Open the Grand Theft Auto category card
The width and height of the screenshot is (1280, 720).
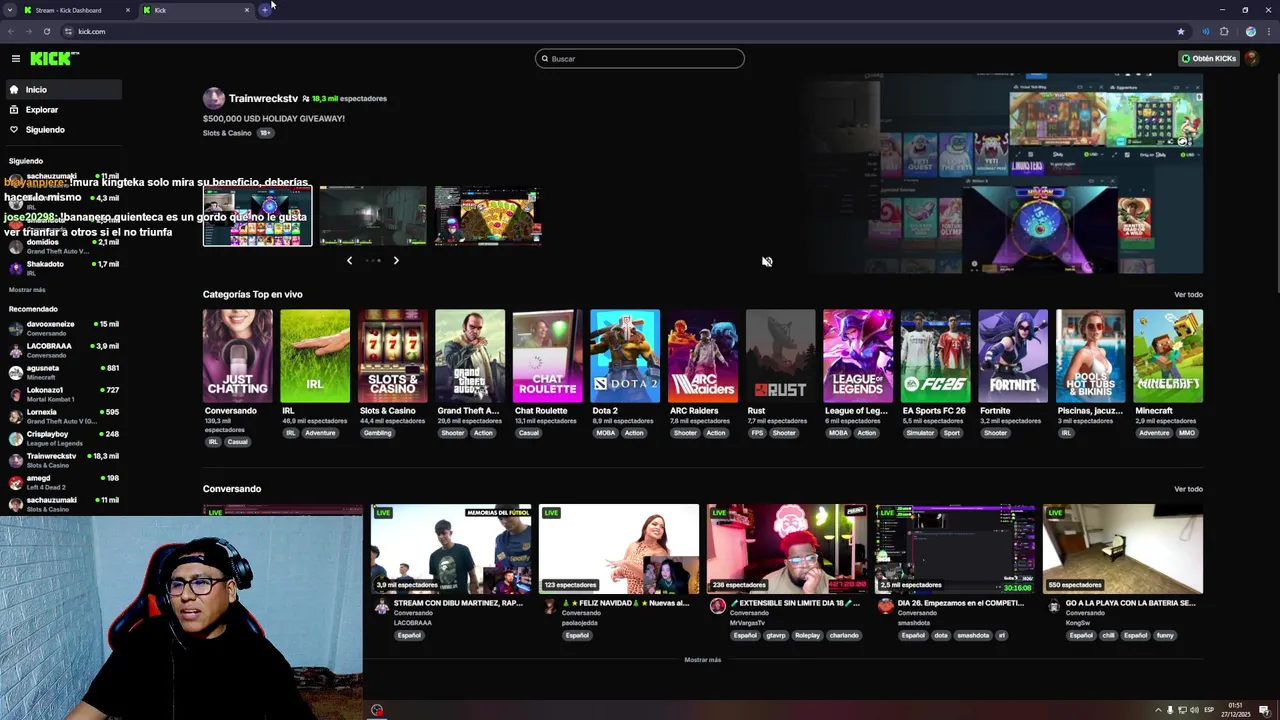click(x=470, y=356)
